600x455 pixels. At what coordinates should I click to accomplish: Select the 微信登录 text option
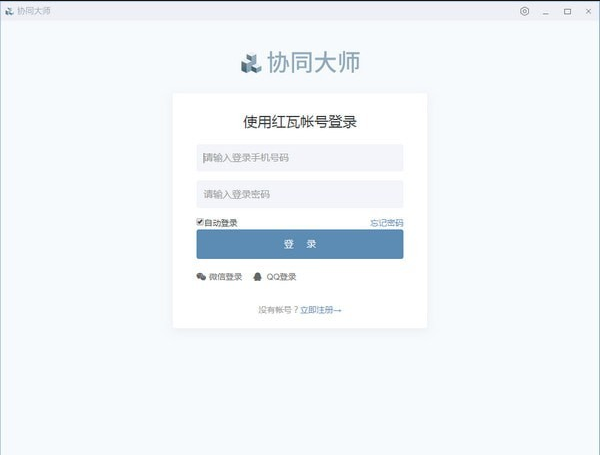pyautogui.click(x=225, y=277)
